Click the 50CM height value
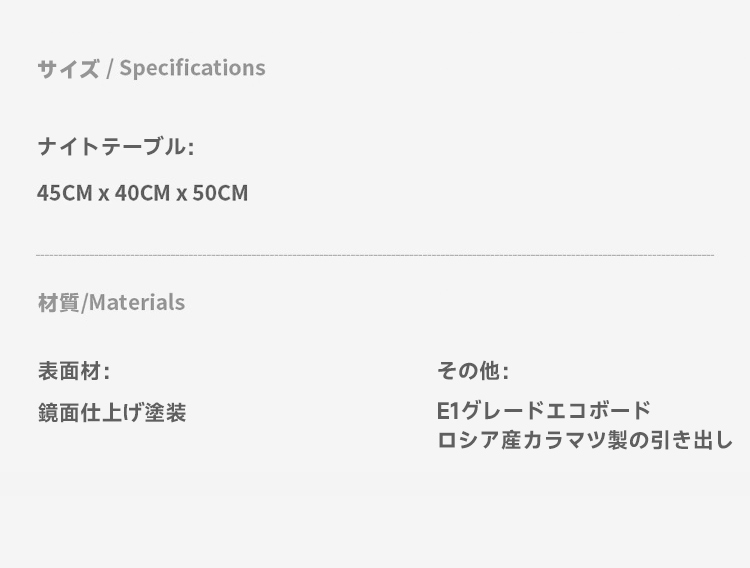 (x=220, y=193)
